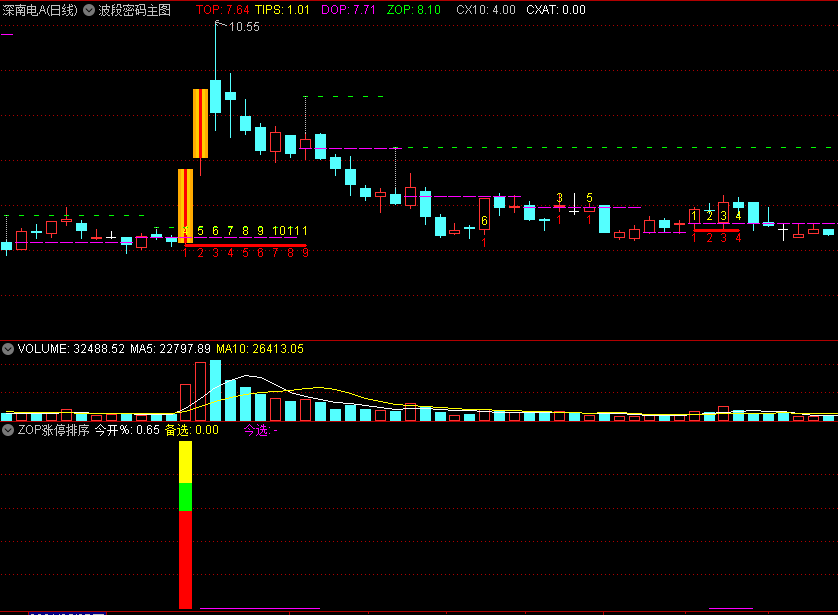
Task: Click the lower orange limit-up candle
Action: (185, 206)
